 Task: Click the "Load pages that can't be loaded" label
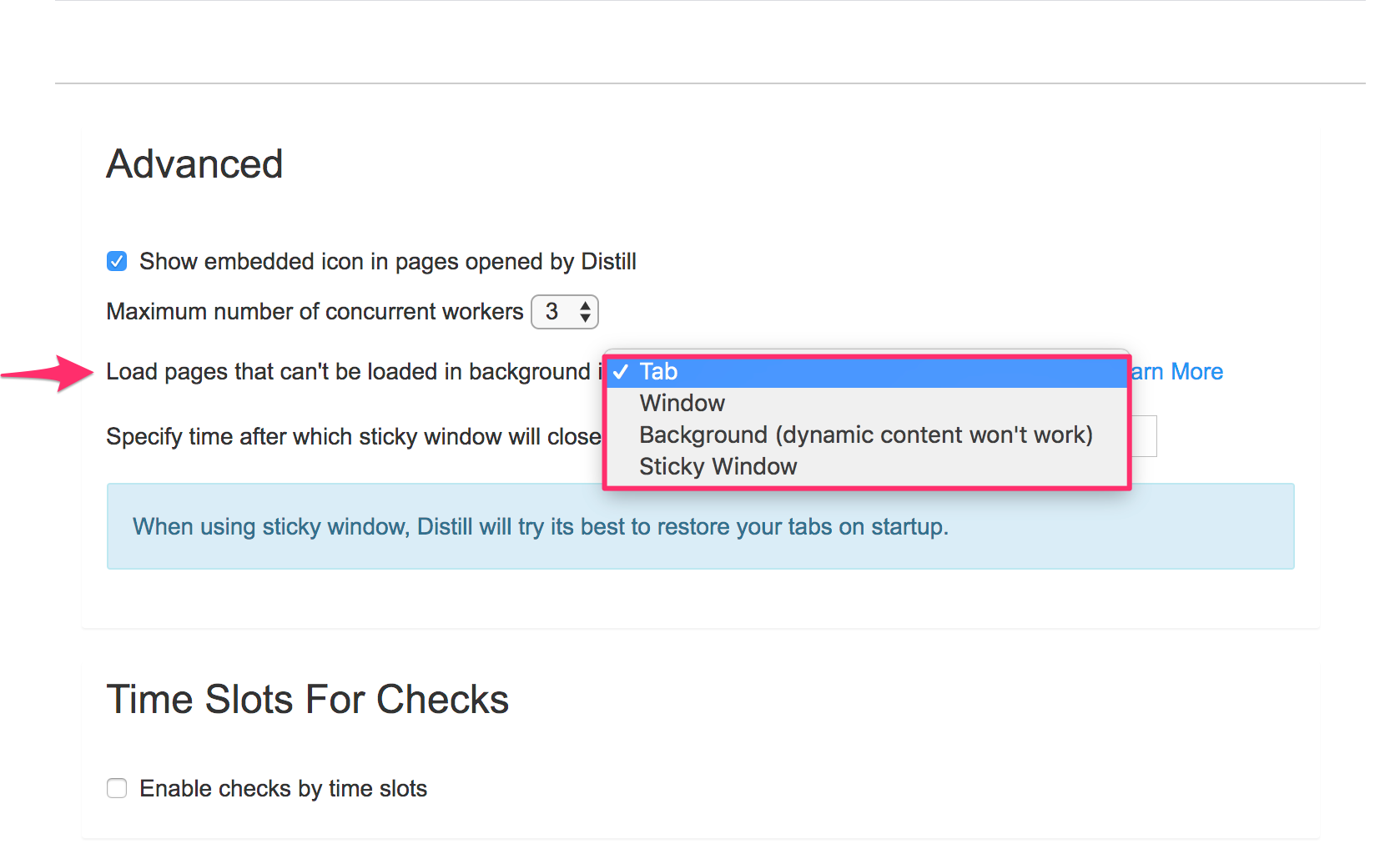(x=348, y=372)
